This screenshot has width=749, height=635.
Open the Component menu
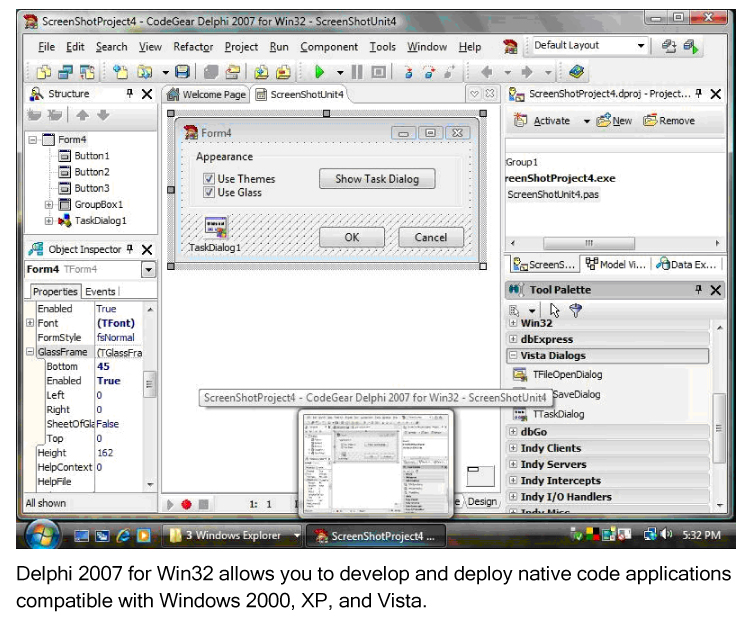329,47
